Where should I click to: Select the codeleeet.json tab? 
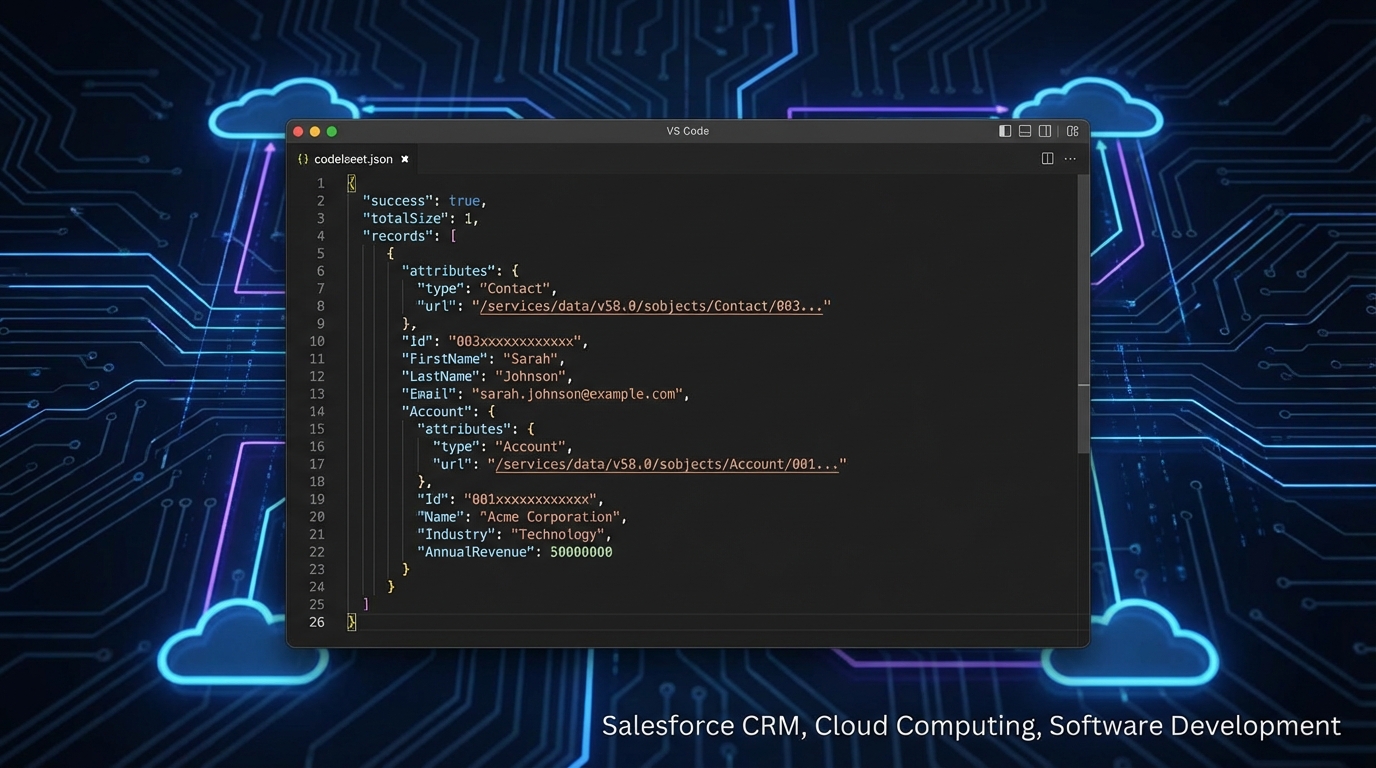pos(352,158)
